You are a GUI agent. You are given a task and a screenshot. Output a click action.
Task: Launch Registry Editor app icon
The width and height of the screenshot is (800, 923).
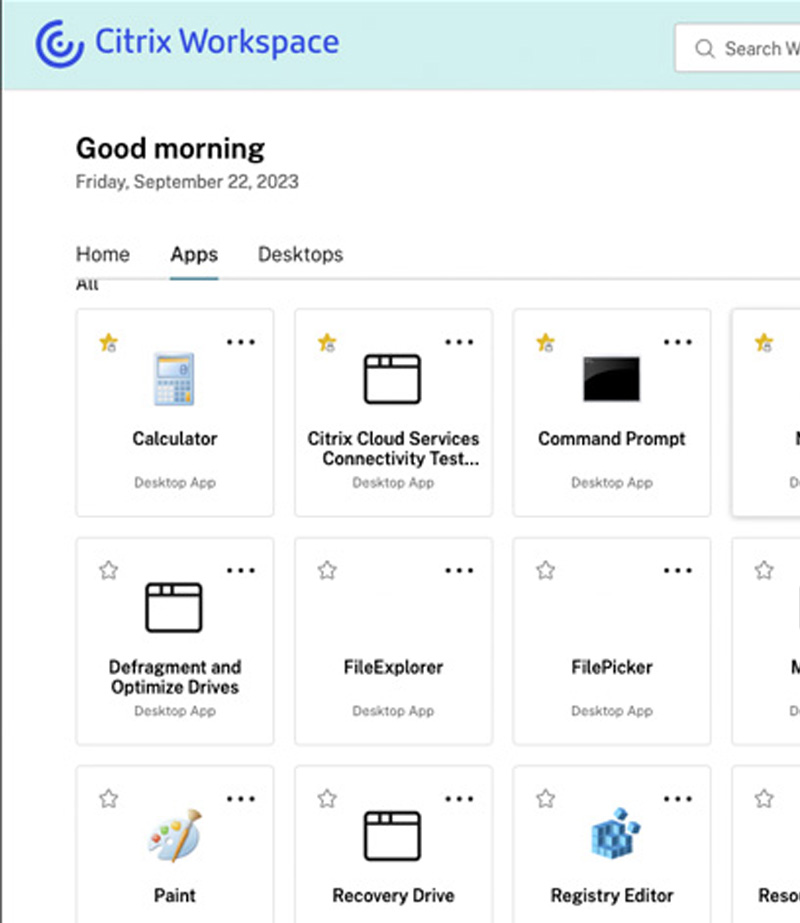611,836
